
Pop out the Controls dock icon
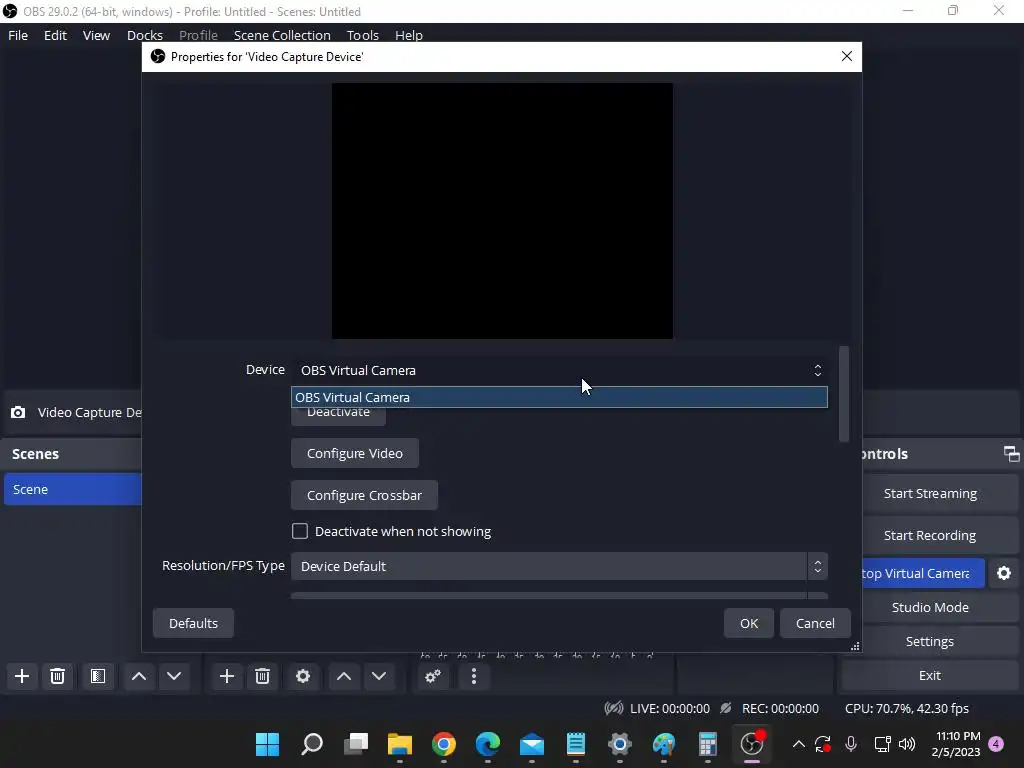tap(1012, 454)
